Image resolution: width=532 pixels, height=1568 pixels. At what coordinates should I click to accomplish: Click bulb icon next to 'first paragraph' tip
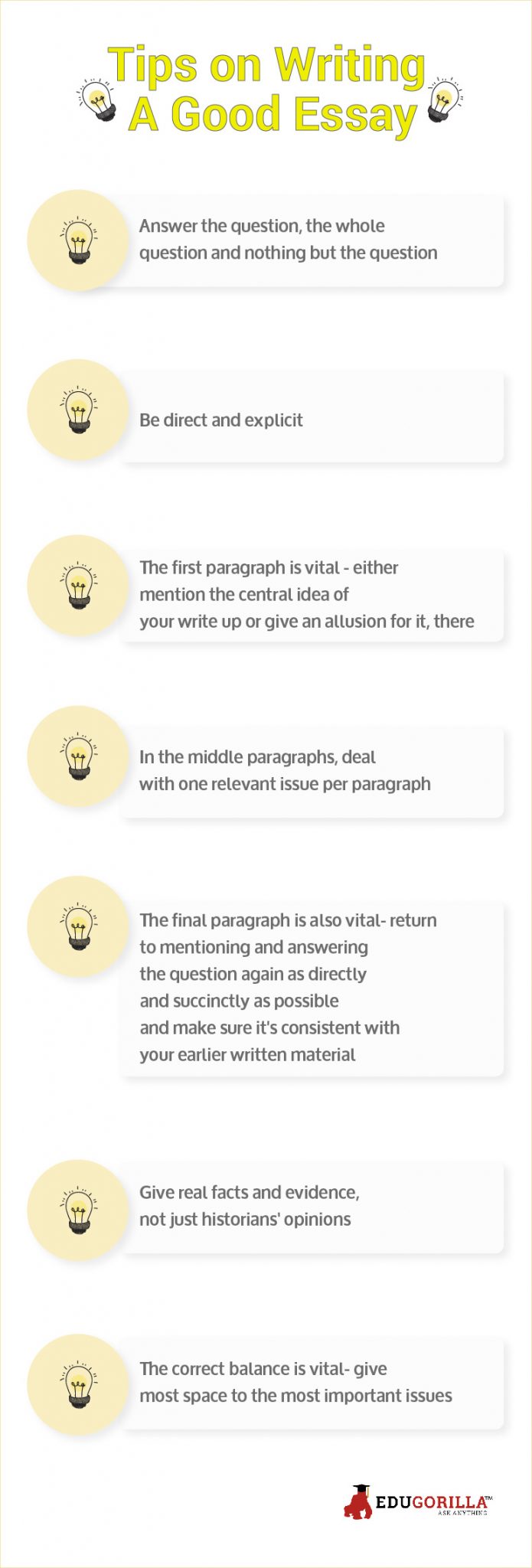pos(78,585)
